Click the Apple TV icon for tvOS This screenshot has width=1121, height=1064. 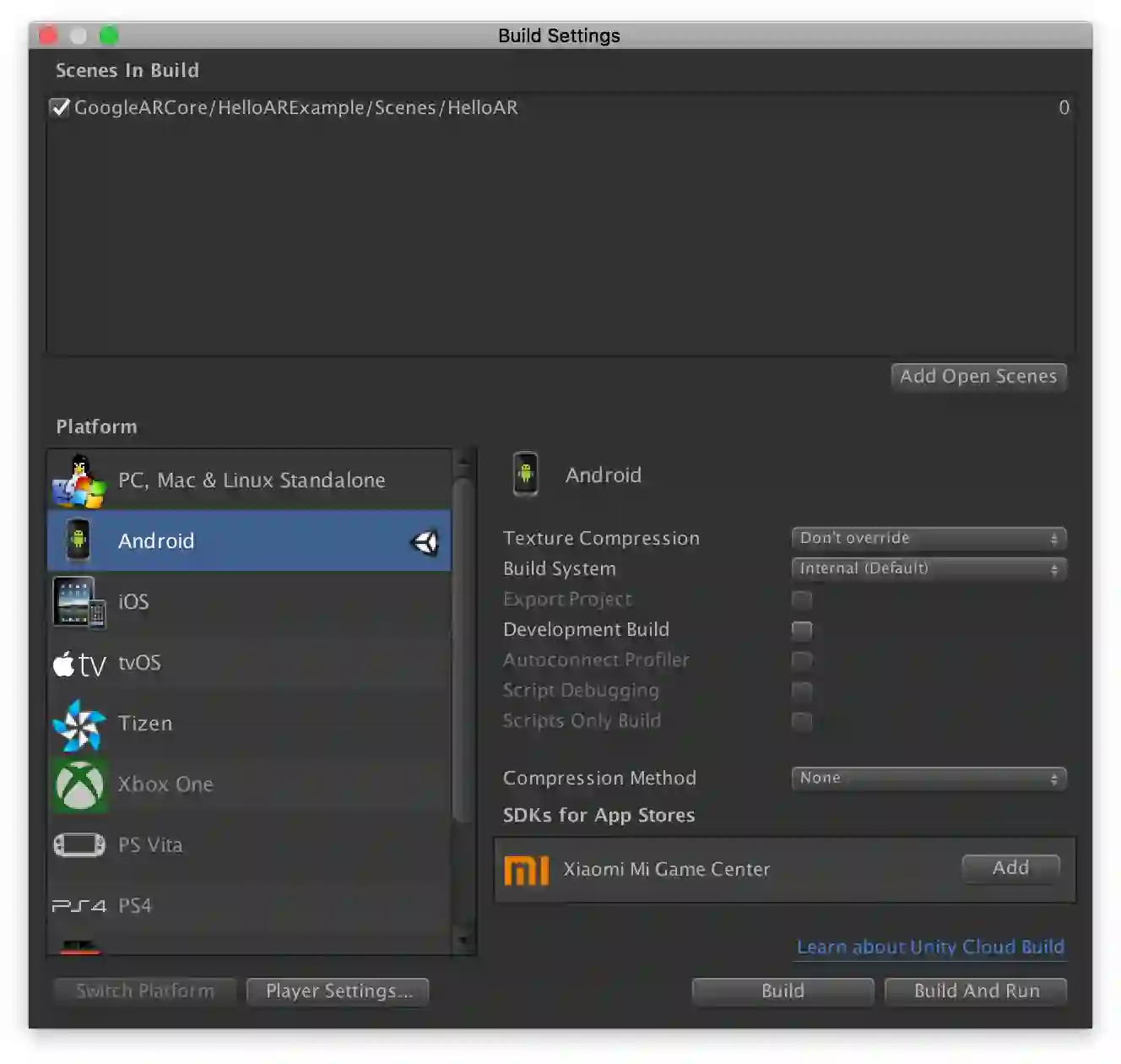pyautogui.click(x=79, y=664)
